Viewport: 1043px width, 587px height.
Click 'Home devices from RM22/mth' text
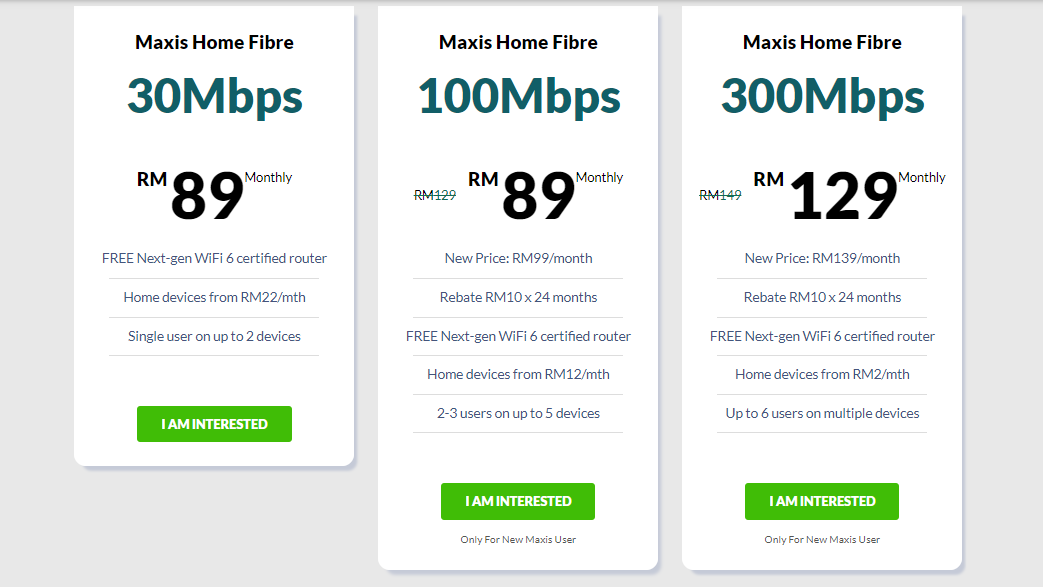point(214,297)
